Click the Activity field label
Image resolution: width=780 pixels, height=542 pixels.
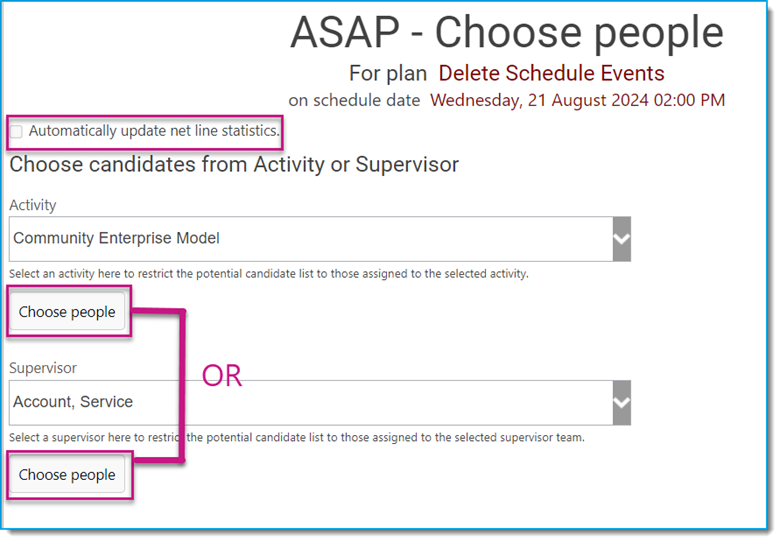pos(33,205)
